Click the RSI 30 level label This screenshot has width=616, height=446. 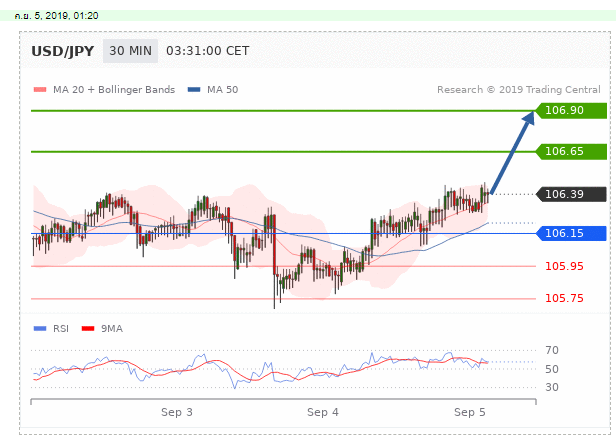(x=552, y=387)
